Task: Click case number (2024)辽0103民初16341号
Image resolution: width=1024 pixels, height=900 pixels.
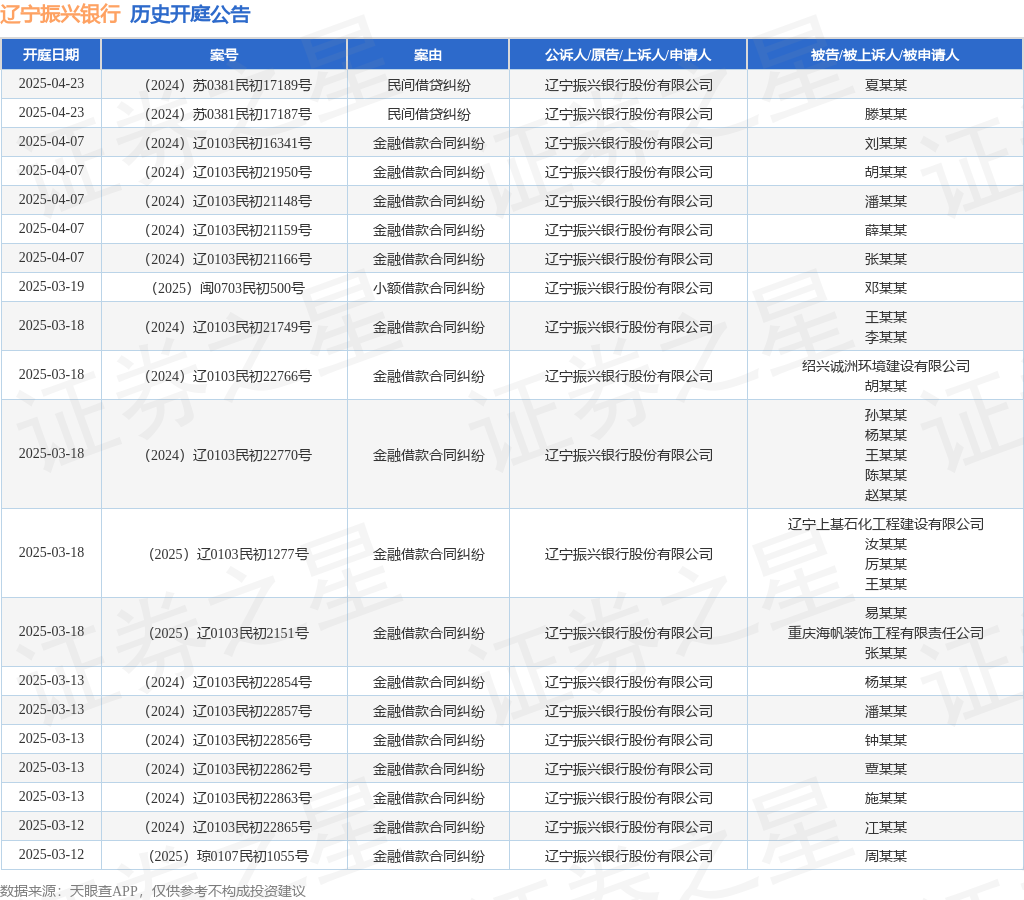Action: [x=228, y=144]
